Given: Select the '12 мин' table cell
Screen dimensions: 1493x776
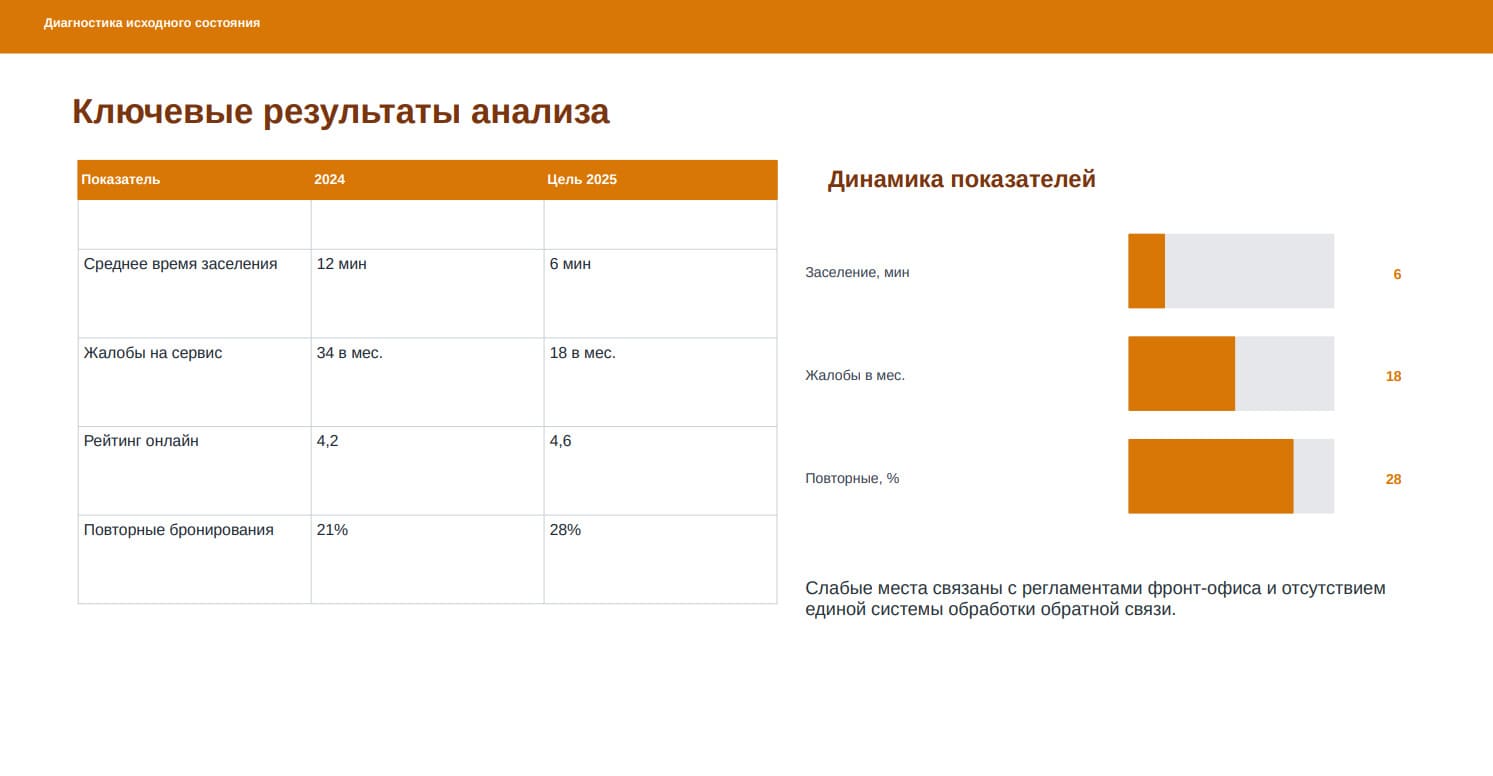Looking at the screenshot, I should click(x=427, y=293).
